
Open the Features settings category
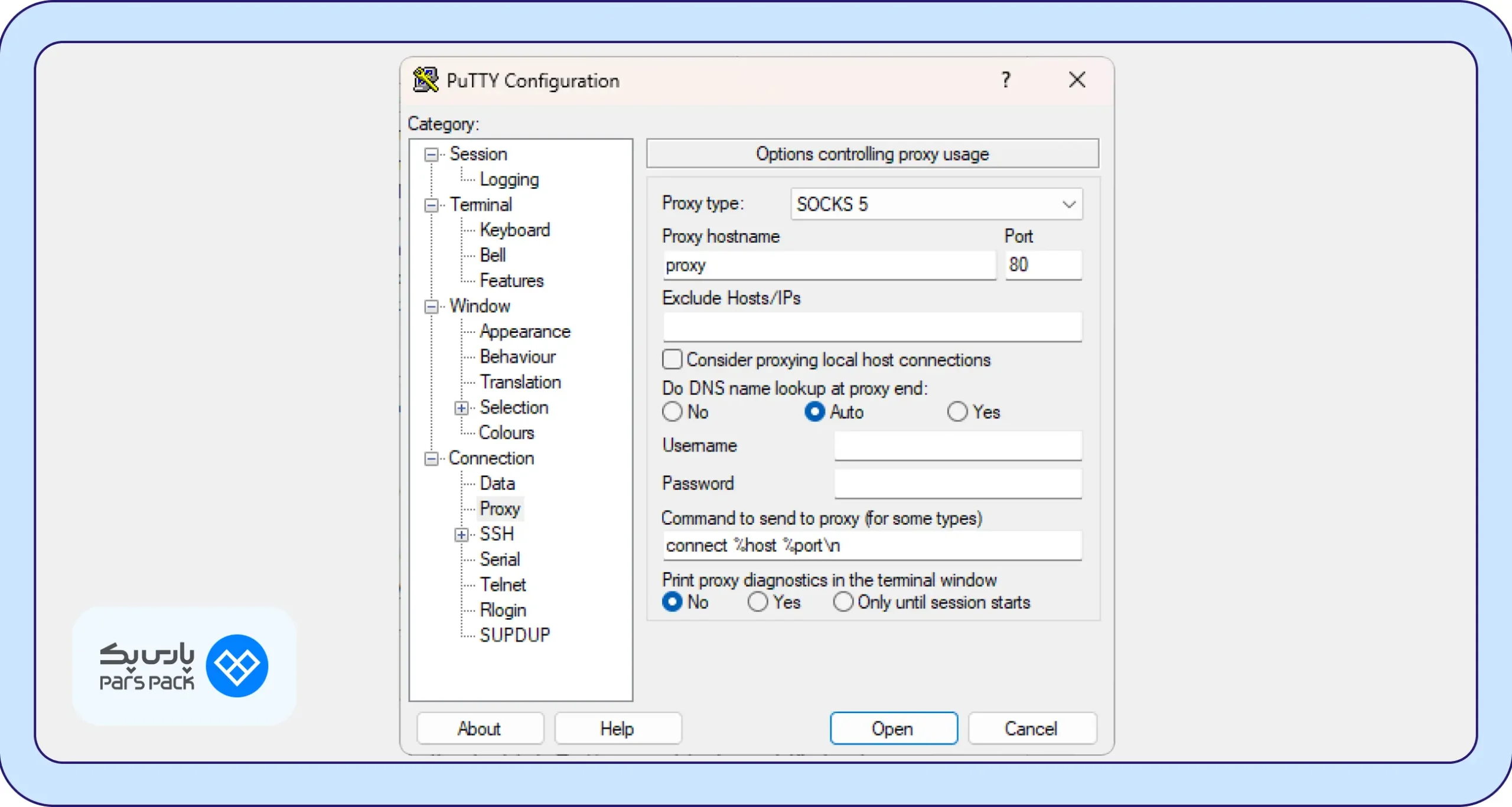coord(511,280)
